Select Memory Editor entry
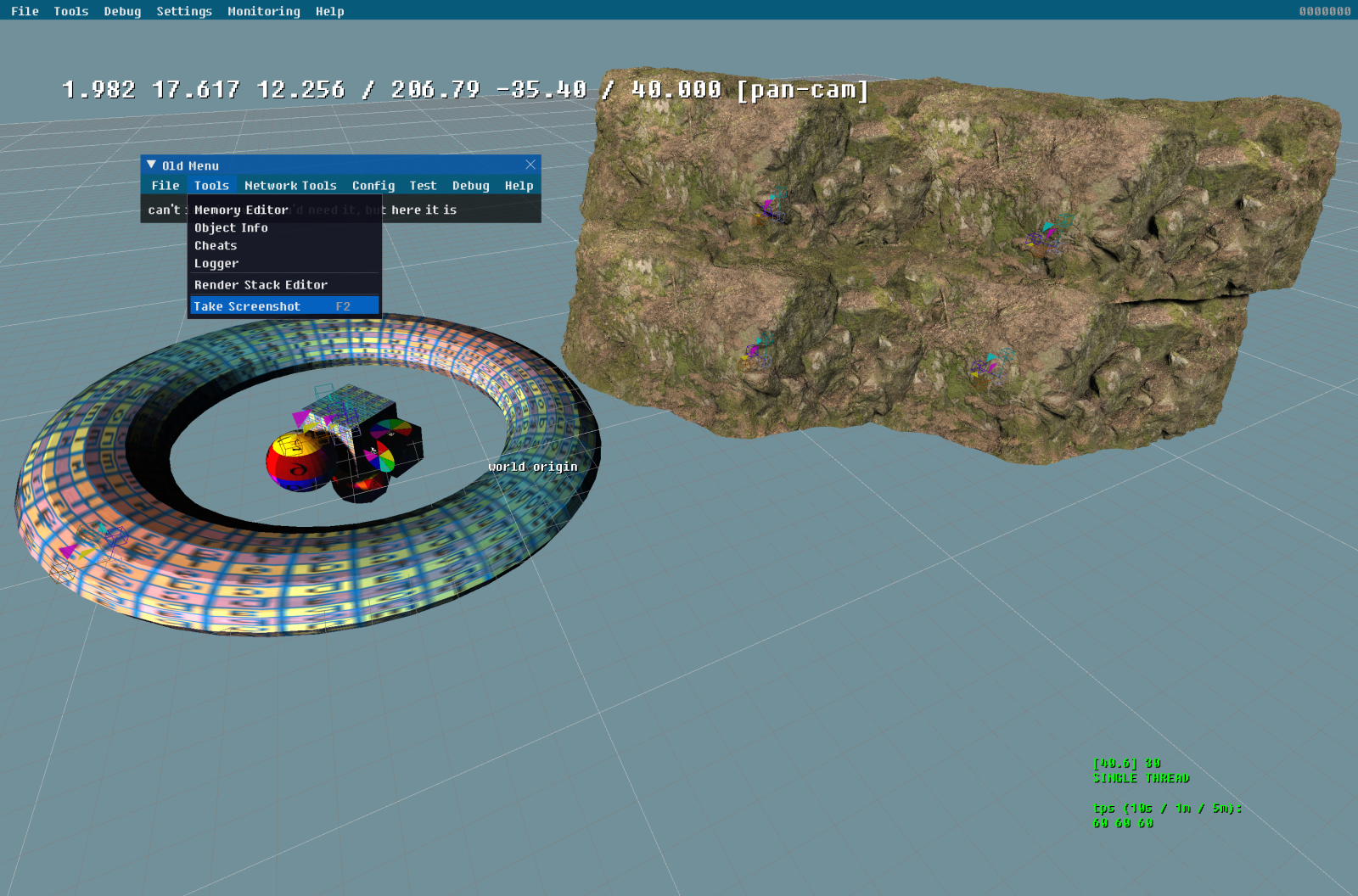1358x896 pixels. click(284, 210)
